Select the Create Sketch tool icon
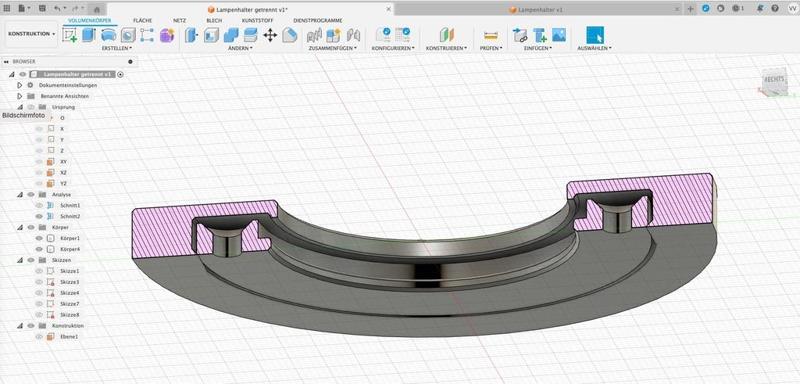800x384 pixels. (69, 35)
